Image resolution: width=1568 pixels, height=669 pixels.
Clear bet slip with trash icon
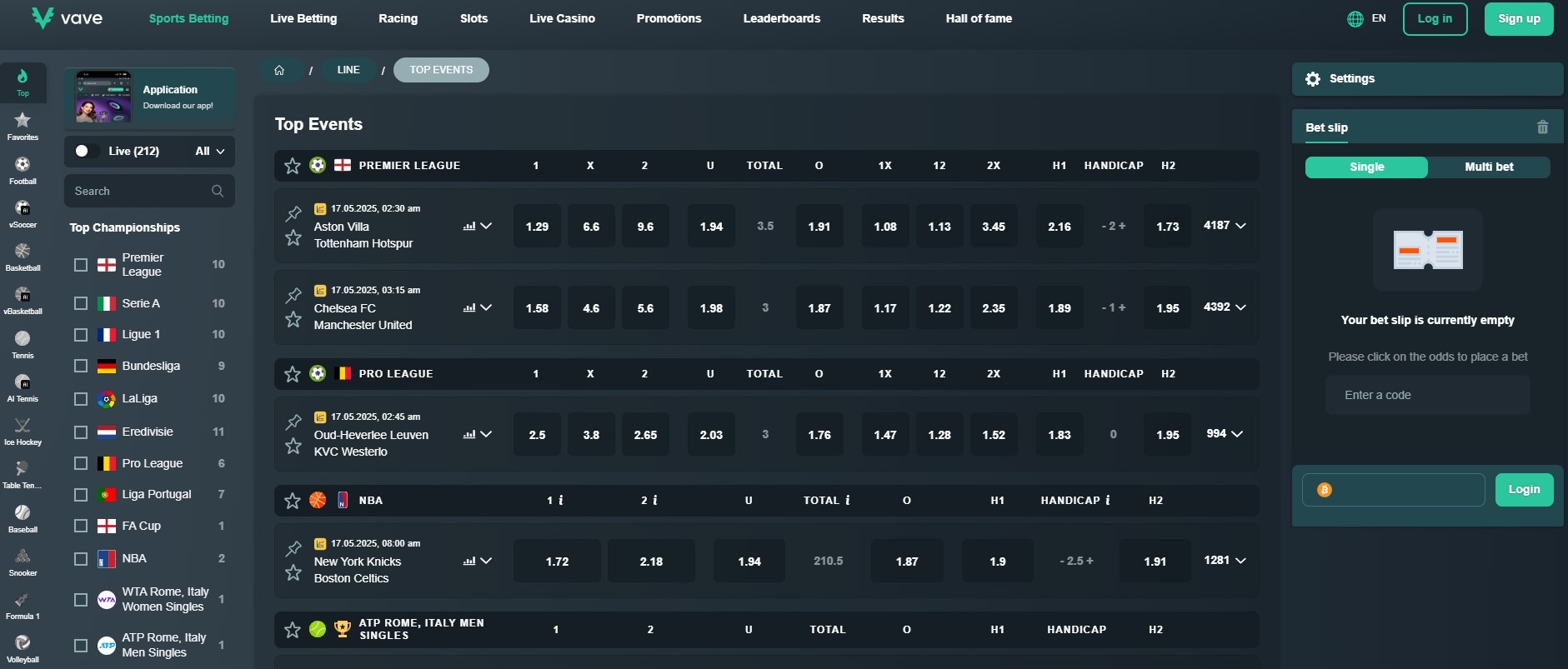[x=1542, y=127]
